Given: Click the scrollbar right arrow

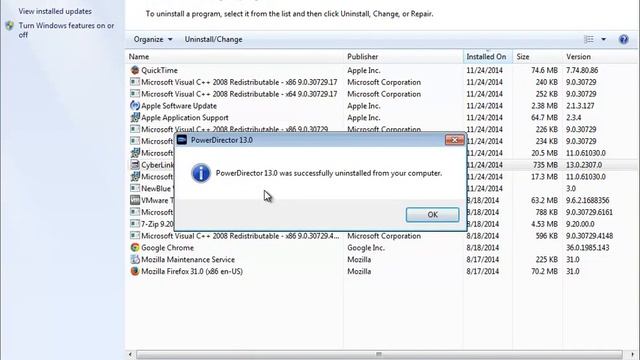Looking at the screenshot, I should [632, 354].
